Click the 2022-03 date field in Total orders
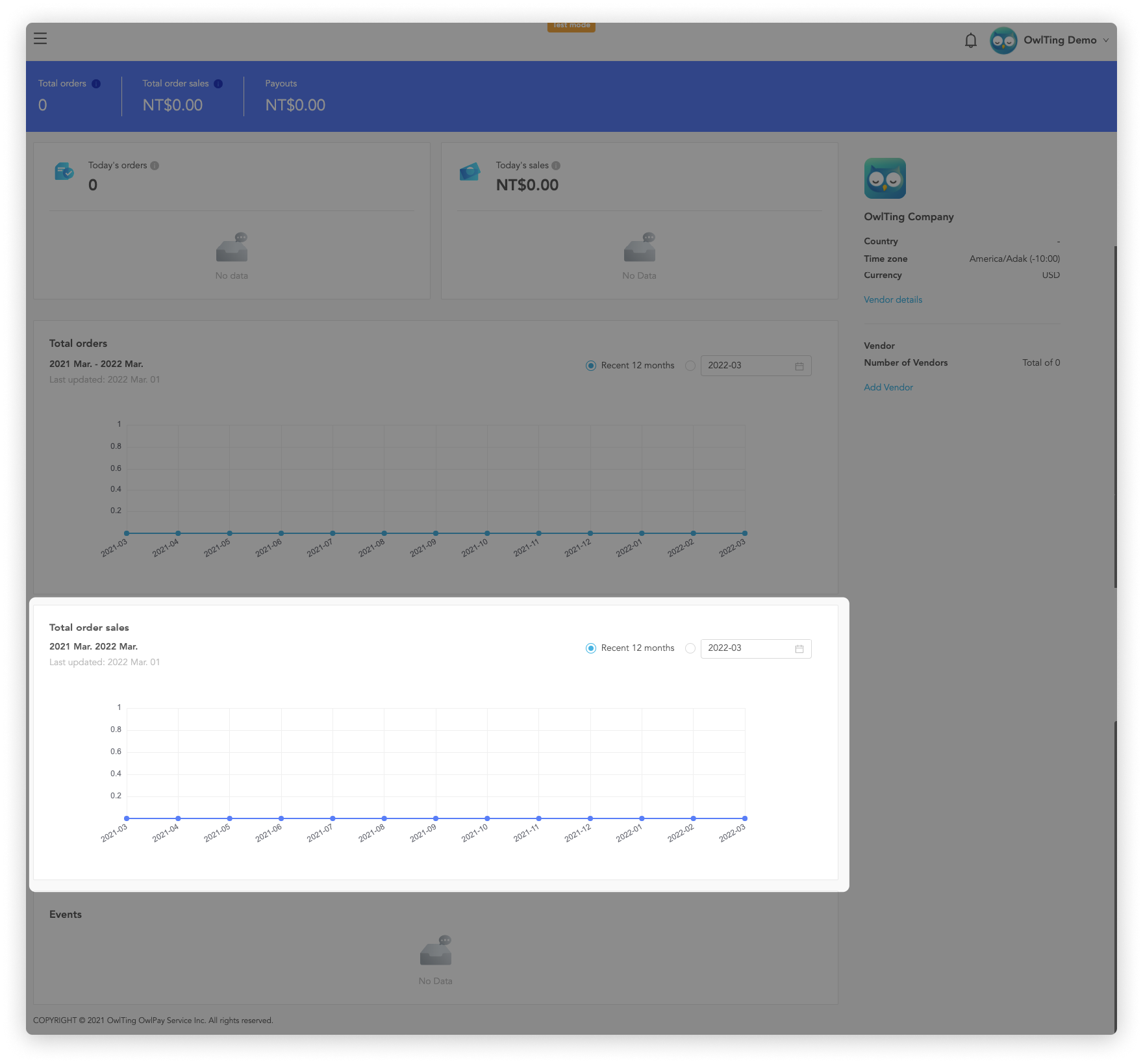This screenshot has height=1064, width=1143. (756, 366)
